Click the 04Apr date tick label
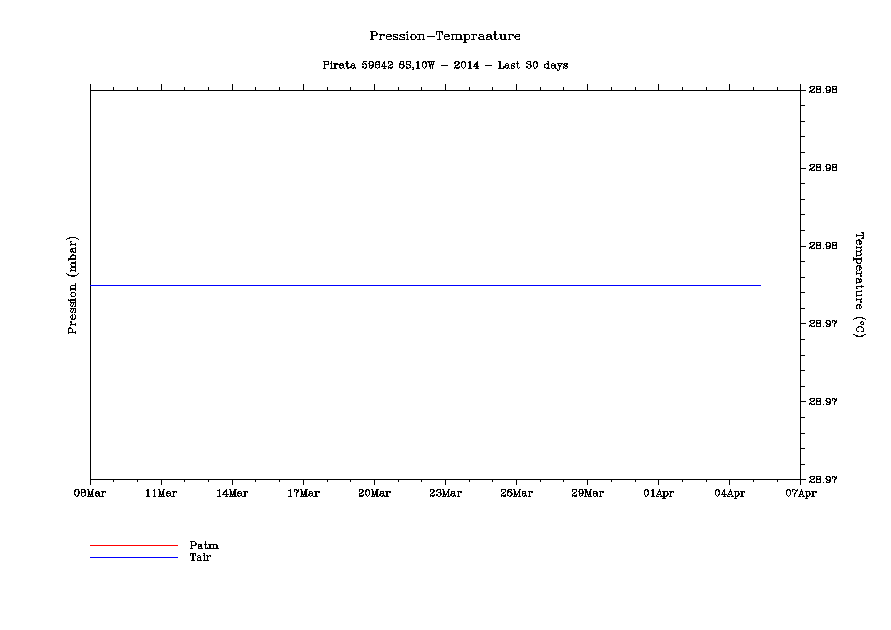891x630 pixels. [729, 492]
